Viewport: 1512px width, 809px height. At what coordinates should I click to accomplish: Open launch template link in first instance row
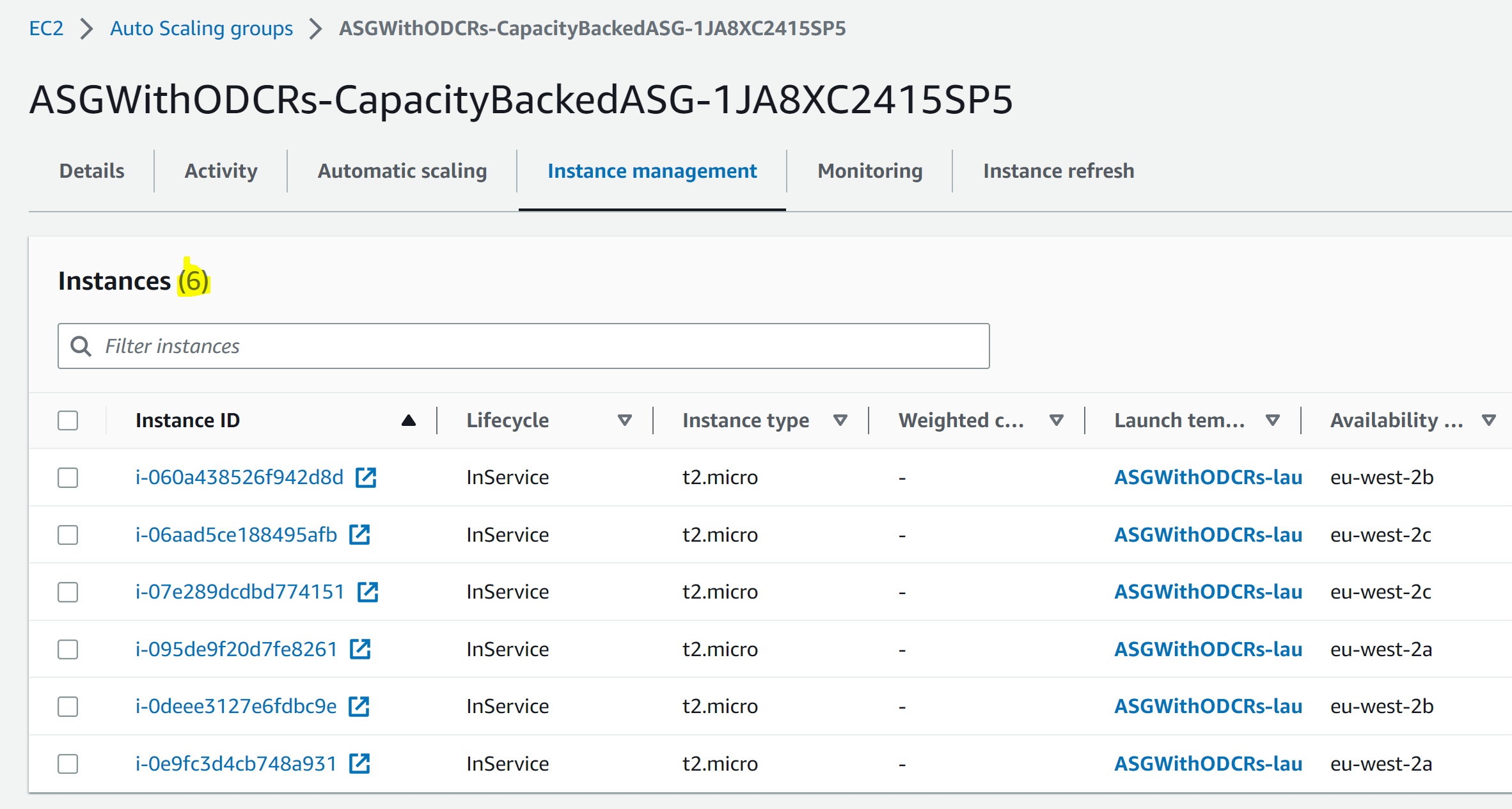pos(1208,477)
